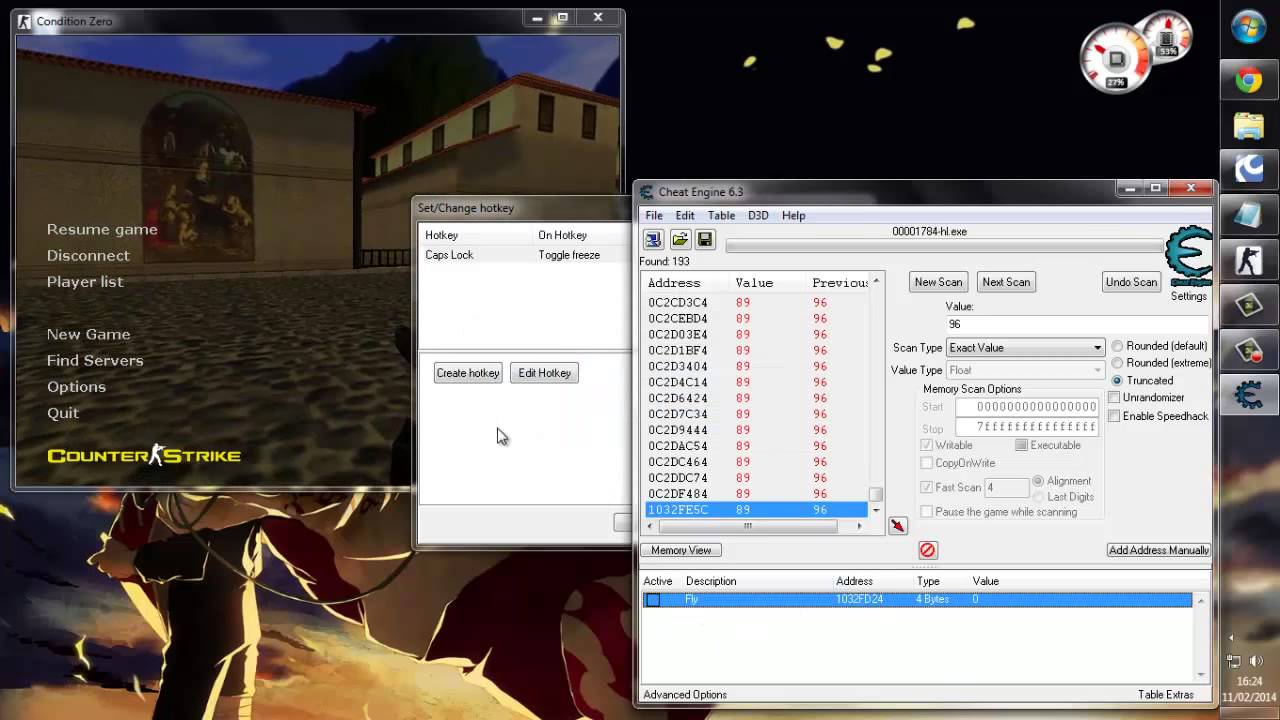Click the blue crescent taskbar icon below Explorer

1249,170
